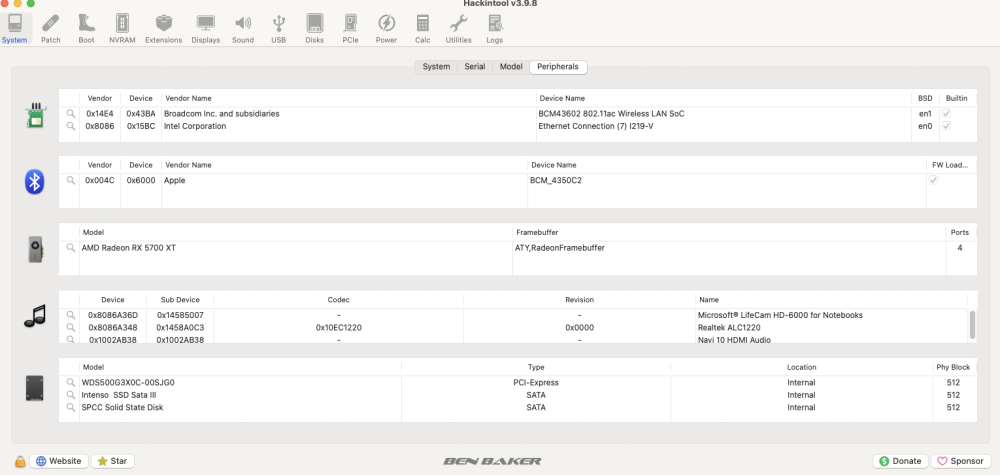Viewport: 1000px width, 475px height.
Task: Select the PCI-Express type cell
Action: pyautogui.click(x=536, y=383)
